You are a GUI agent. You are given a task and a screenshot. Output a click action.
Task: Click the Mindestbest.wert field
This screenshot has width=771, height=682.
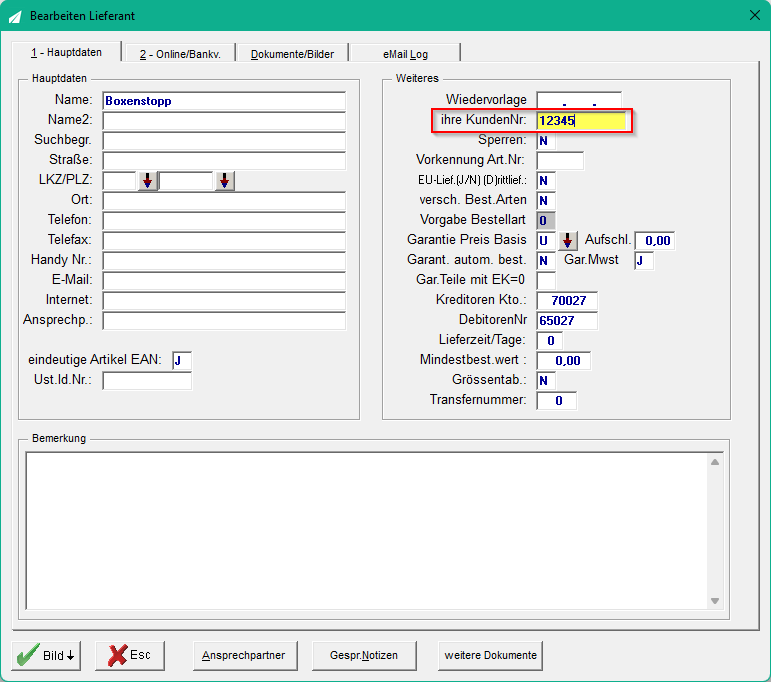click(x=563, y=360)
